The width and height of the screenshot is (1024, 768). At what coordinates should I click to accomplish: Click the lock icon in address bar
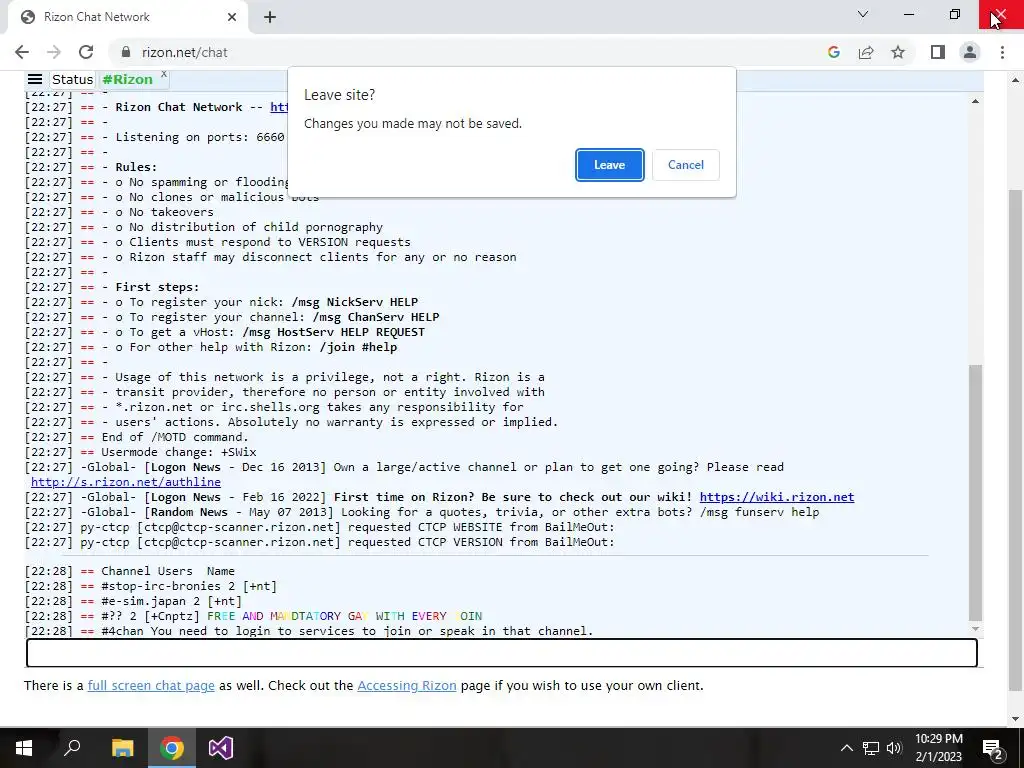coord(127,52)
